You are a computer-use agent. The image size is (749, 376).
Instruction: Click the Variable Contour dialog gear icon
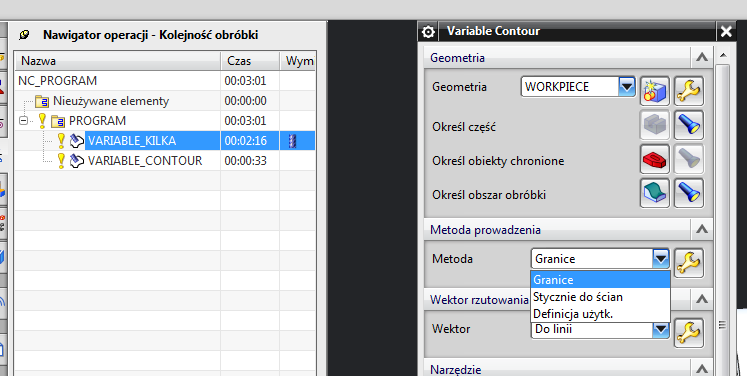[x=428, y=32]
